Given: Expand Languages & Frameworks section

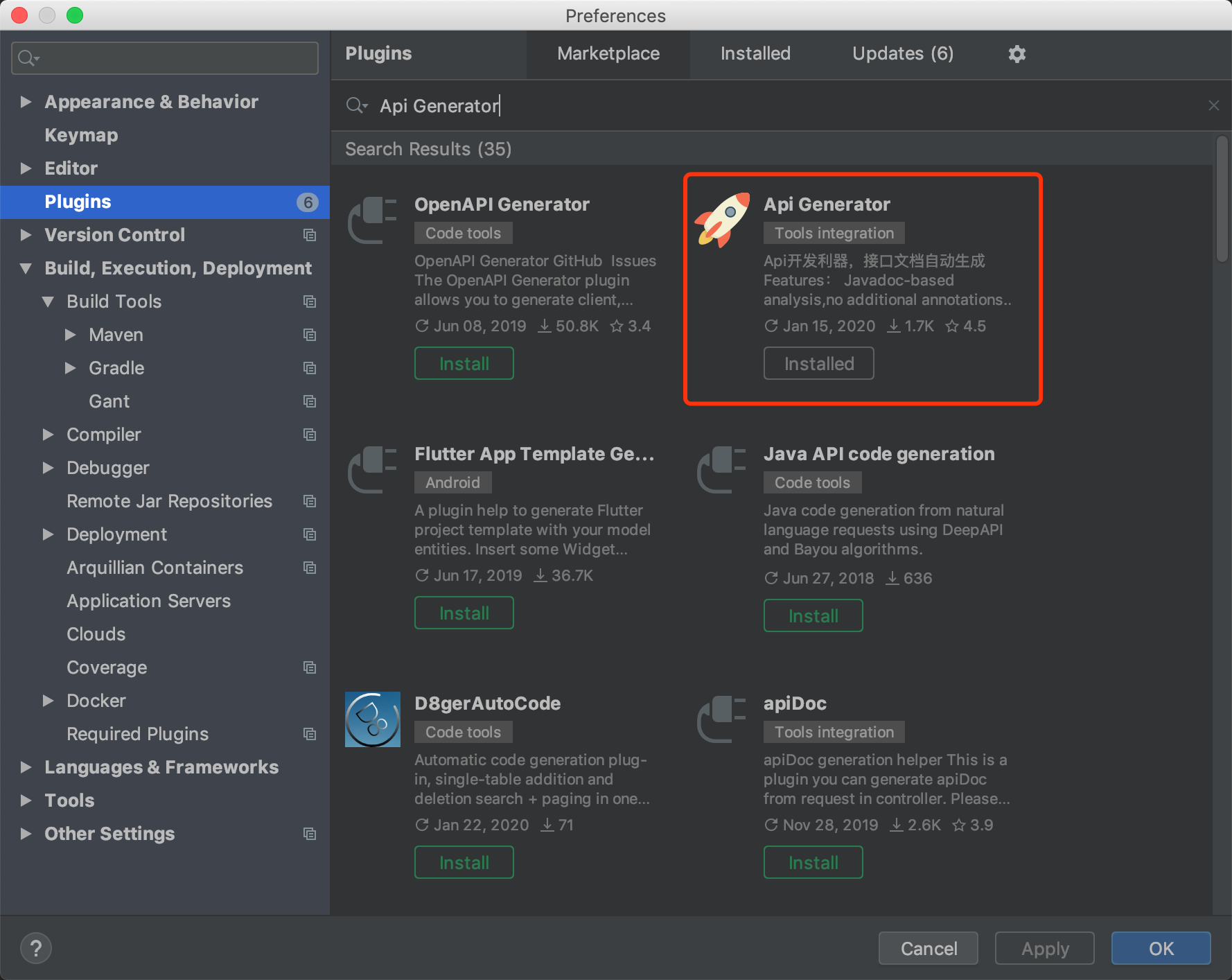Looking at the screenshot, I should click(26, 767).
